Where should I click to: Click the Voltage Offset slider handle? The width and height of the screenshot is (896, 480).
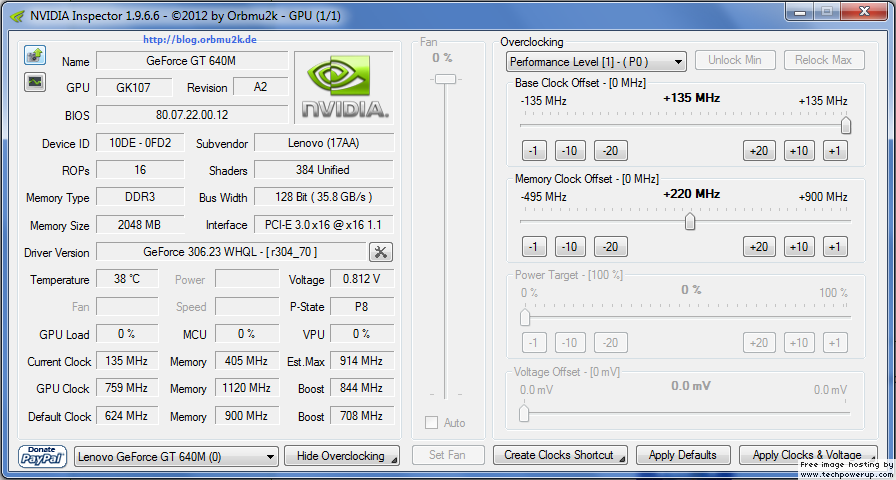[x=524, y=413]
